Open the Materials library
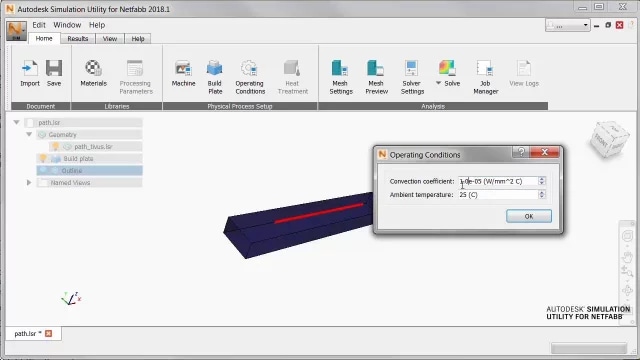This screenshot has height=360, width=640. point(93,73)
